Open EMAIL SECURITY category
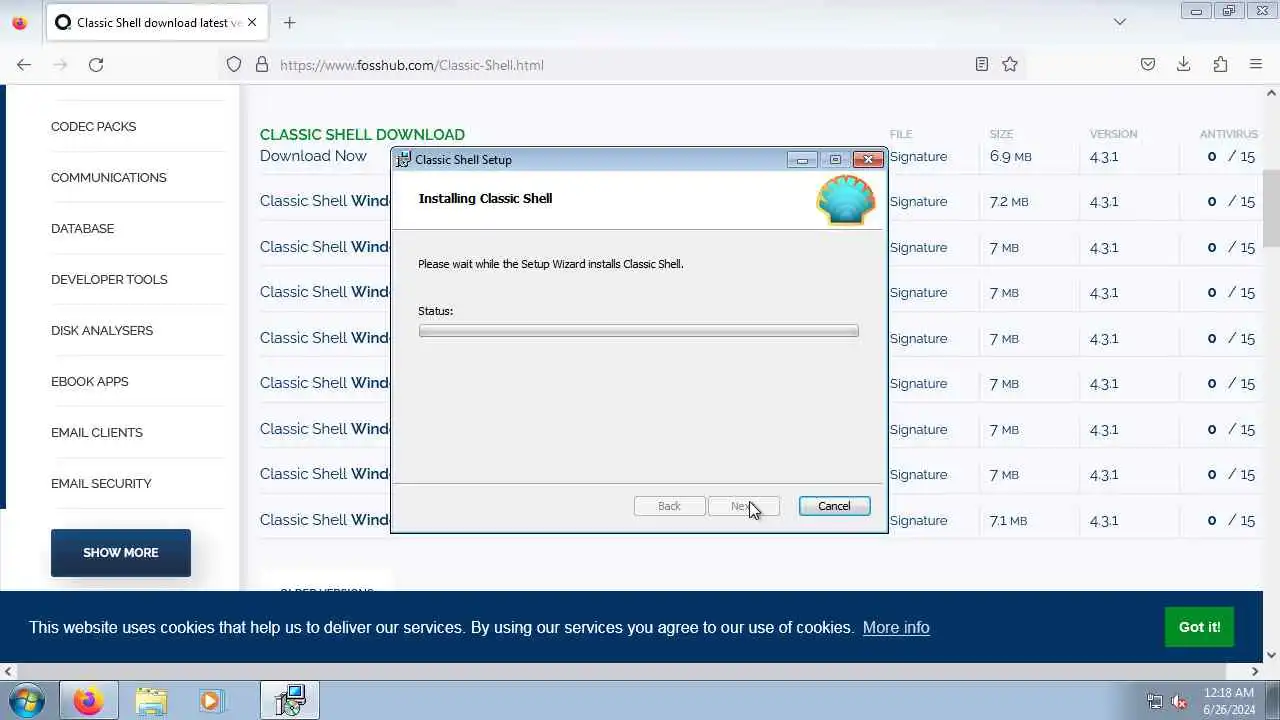This screenshot has height=720, width=1280. (x=101, y=484)
